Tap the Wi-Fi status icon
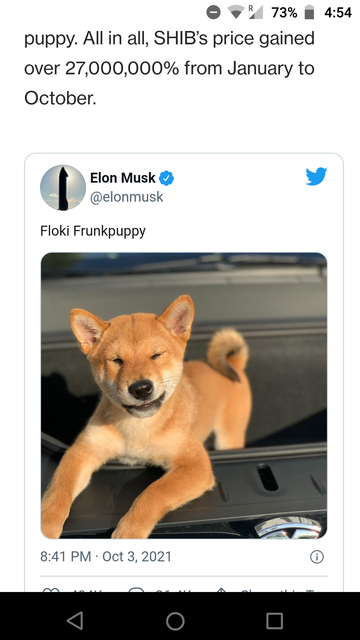Viewport: 360px width, 640px height. coord(236,13)
